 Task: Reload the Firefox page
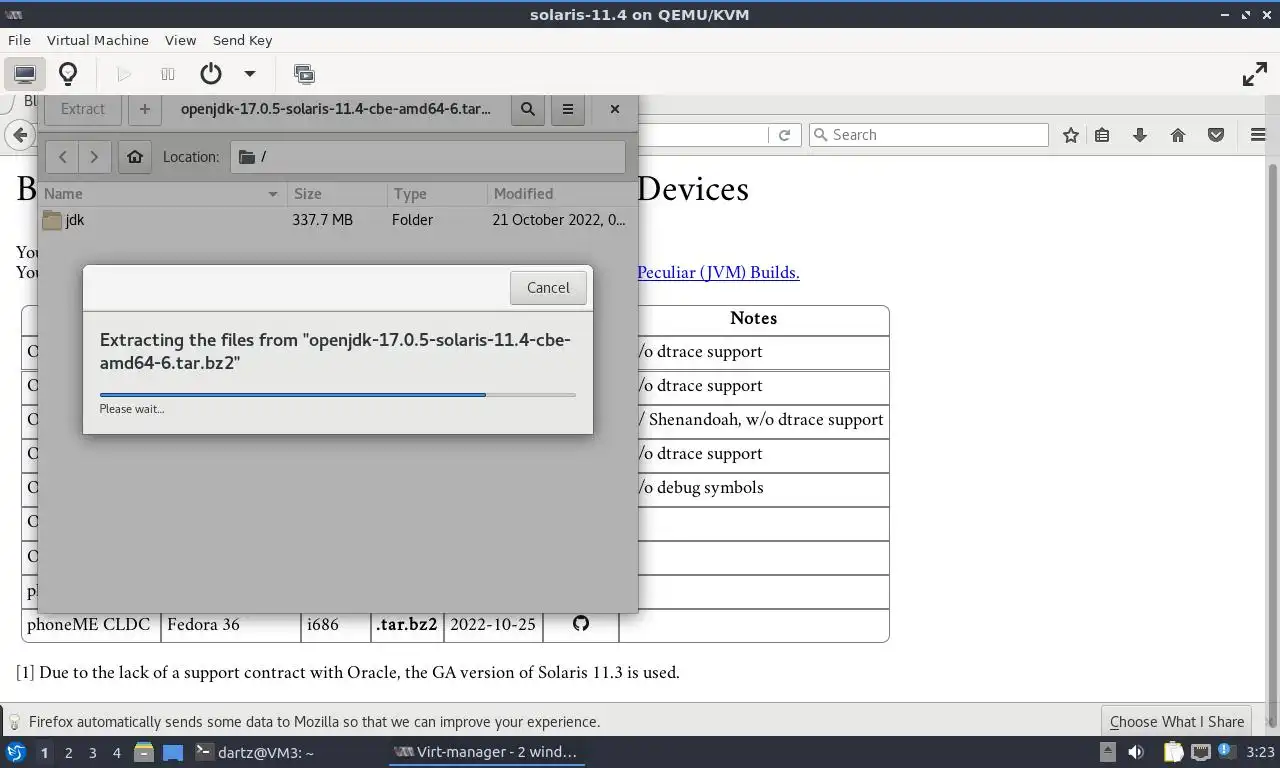785,135
